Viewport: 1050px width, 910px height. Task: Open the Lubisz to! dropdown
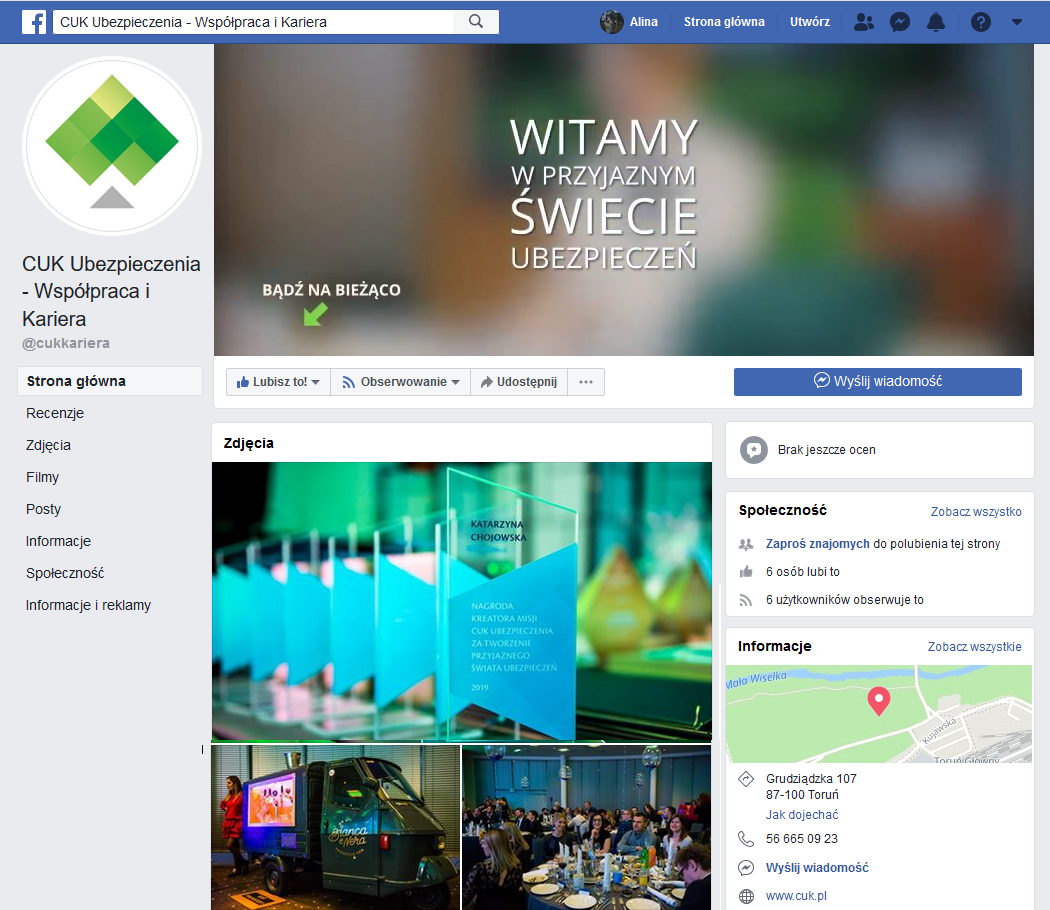click(278, 382)
